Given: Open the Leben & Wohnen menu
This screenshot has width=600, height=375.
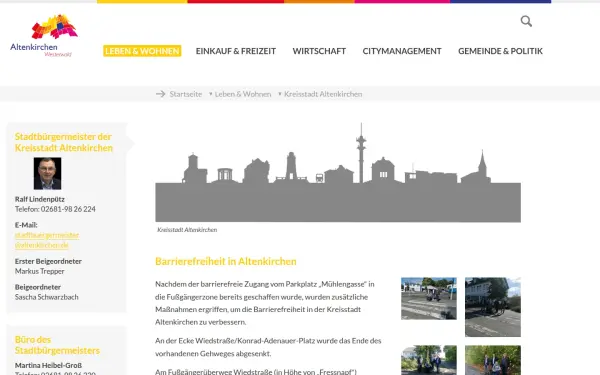Looking at the screenshot, I should pyautogui.click(x=142, y=51).
